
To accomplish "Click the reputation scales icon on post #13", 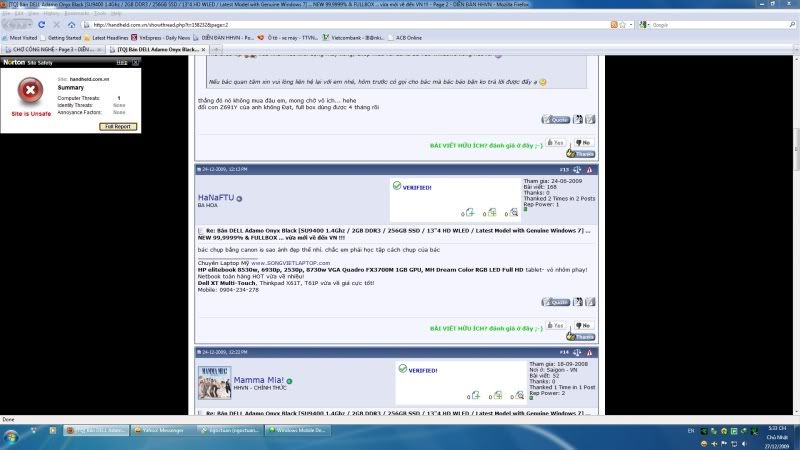I will coord(577,169).
